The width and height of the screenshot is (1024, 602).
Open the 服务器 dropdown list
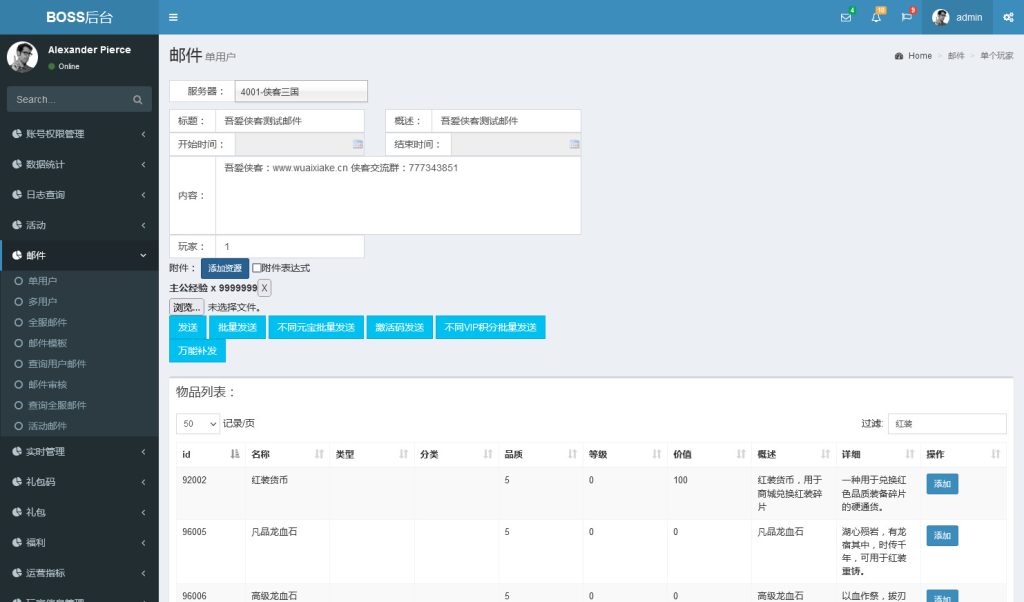pyautogui.click(x=301, y=91)
